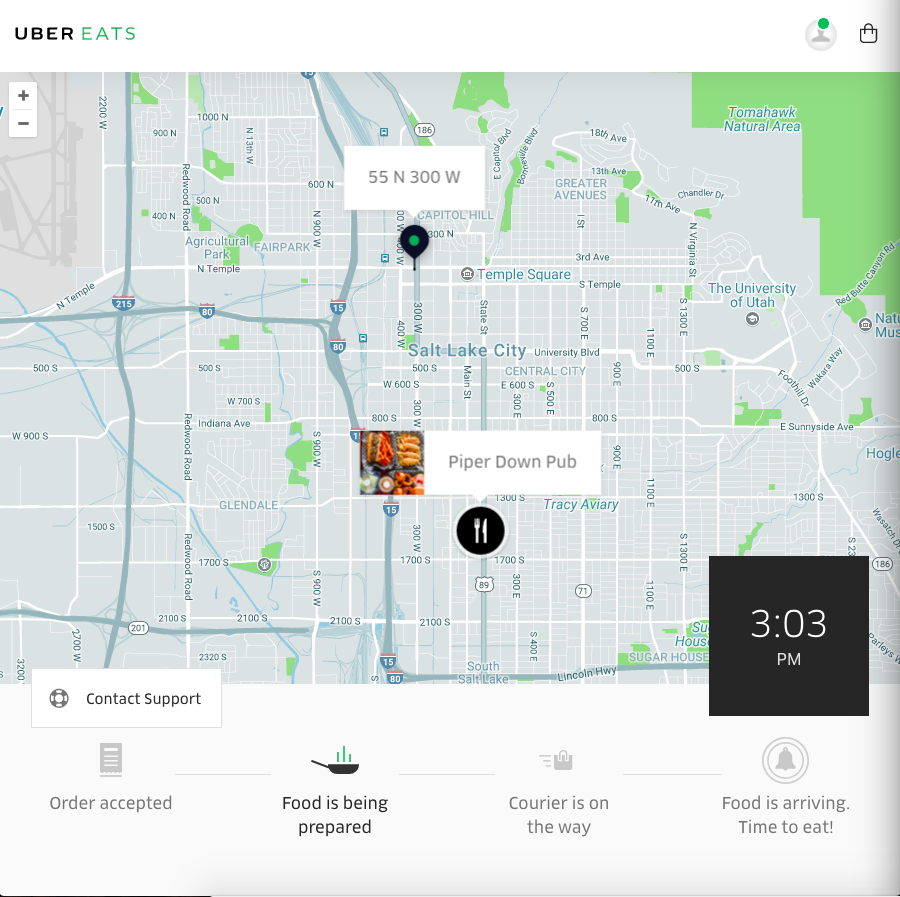
Task: Click the Food is arriving bell icon
Action: (x=785, y=760)
